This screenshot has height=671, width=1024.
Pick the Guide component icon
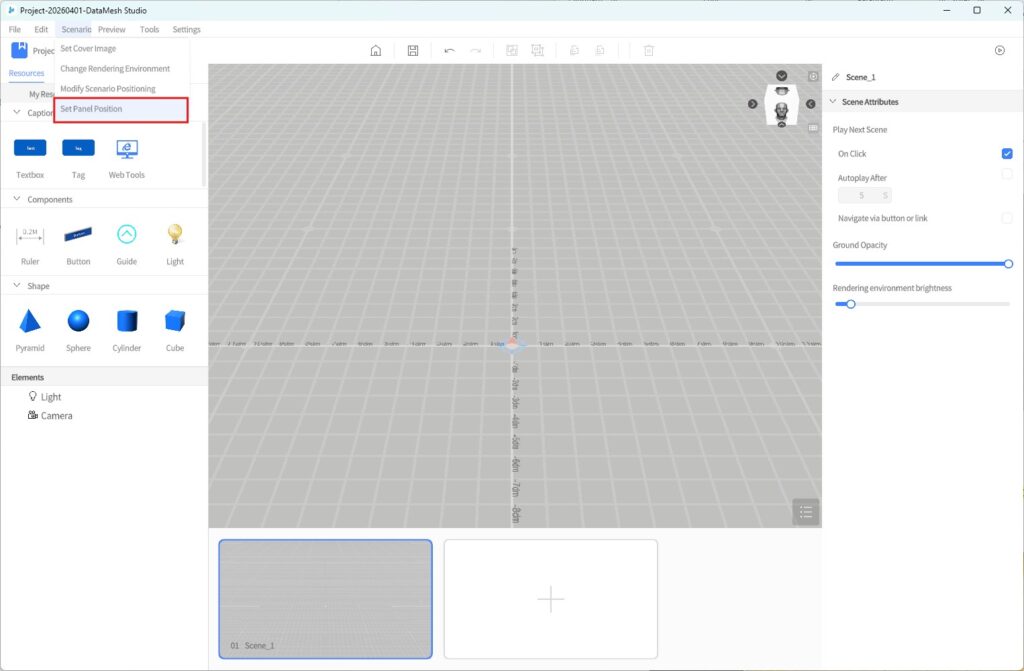pos(126,234)
